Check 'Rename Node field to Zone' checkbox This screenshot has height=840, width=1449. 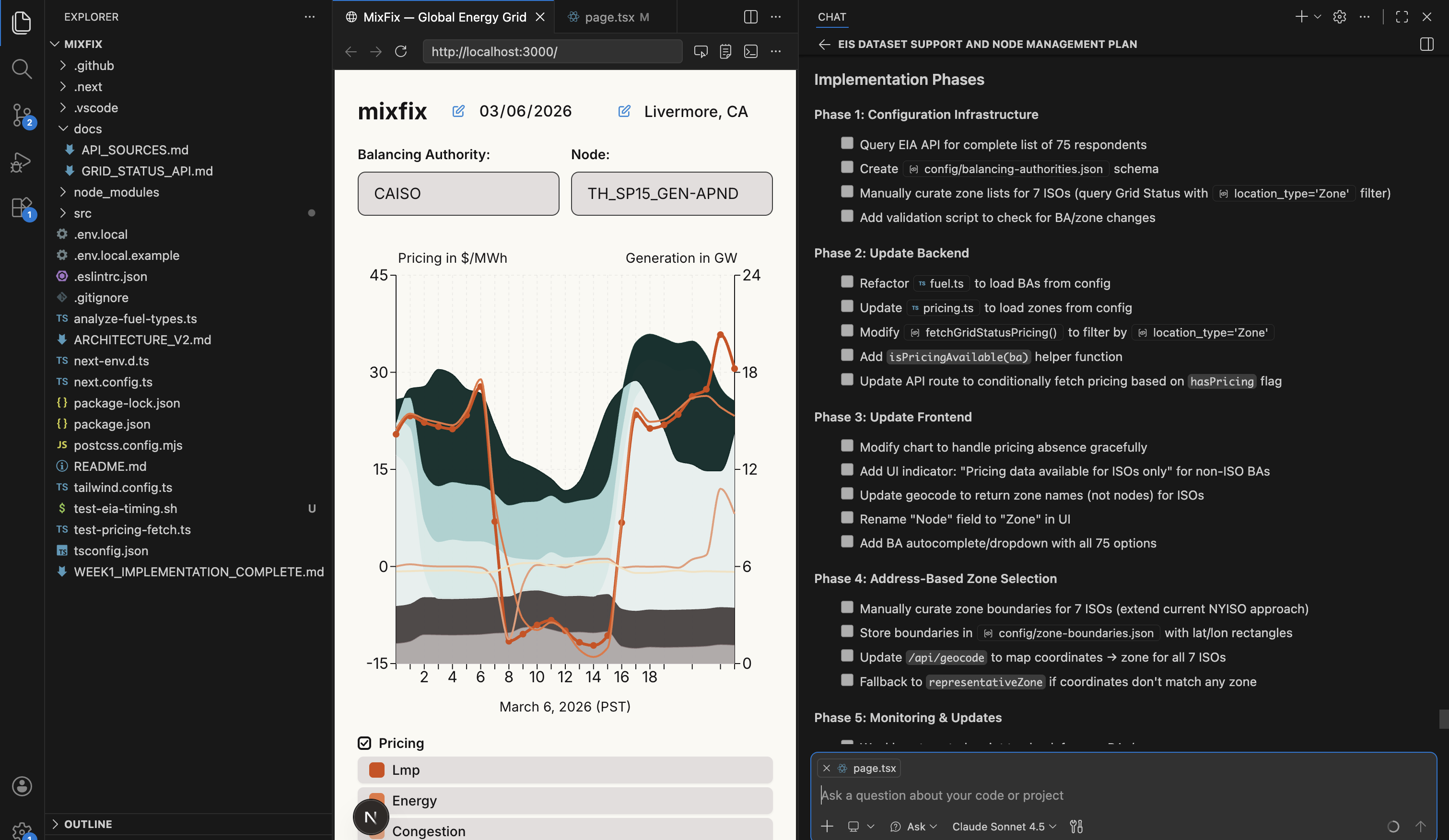(x=846, y=518)
